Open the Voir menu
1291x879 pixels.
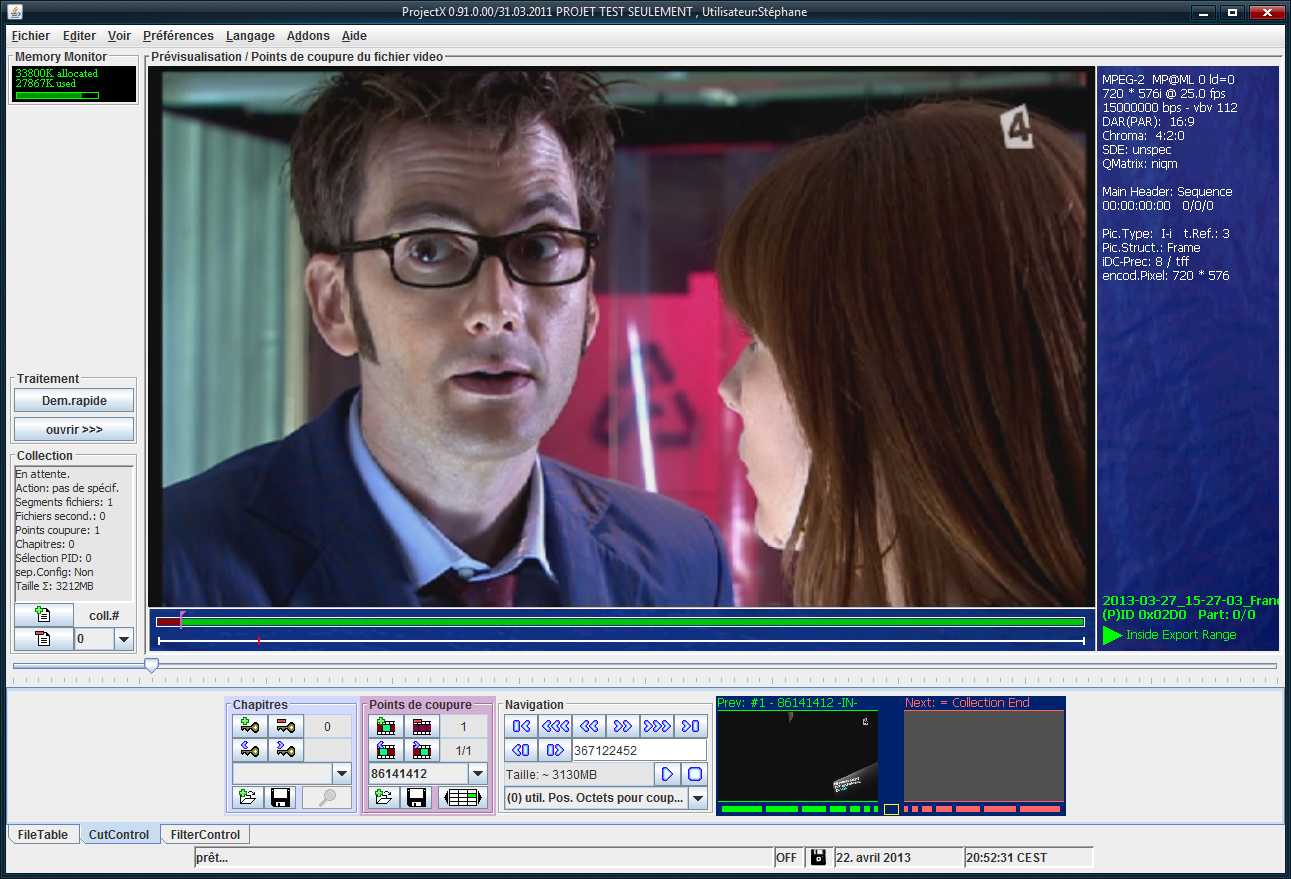coord(119,36)
